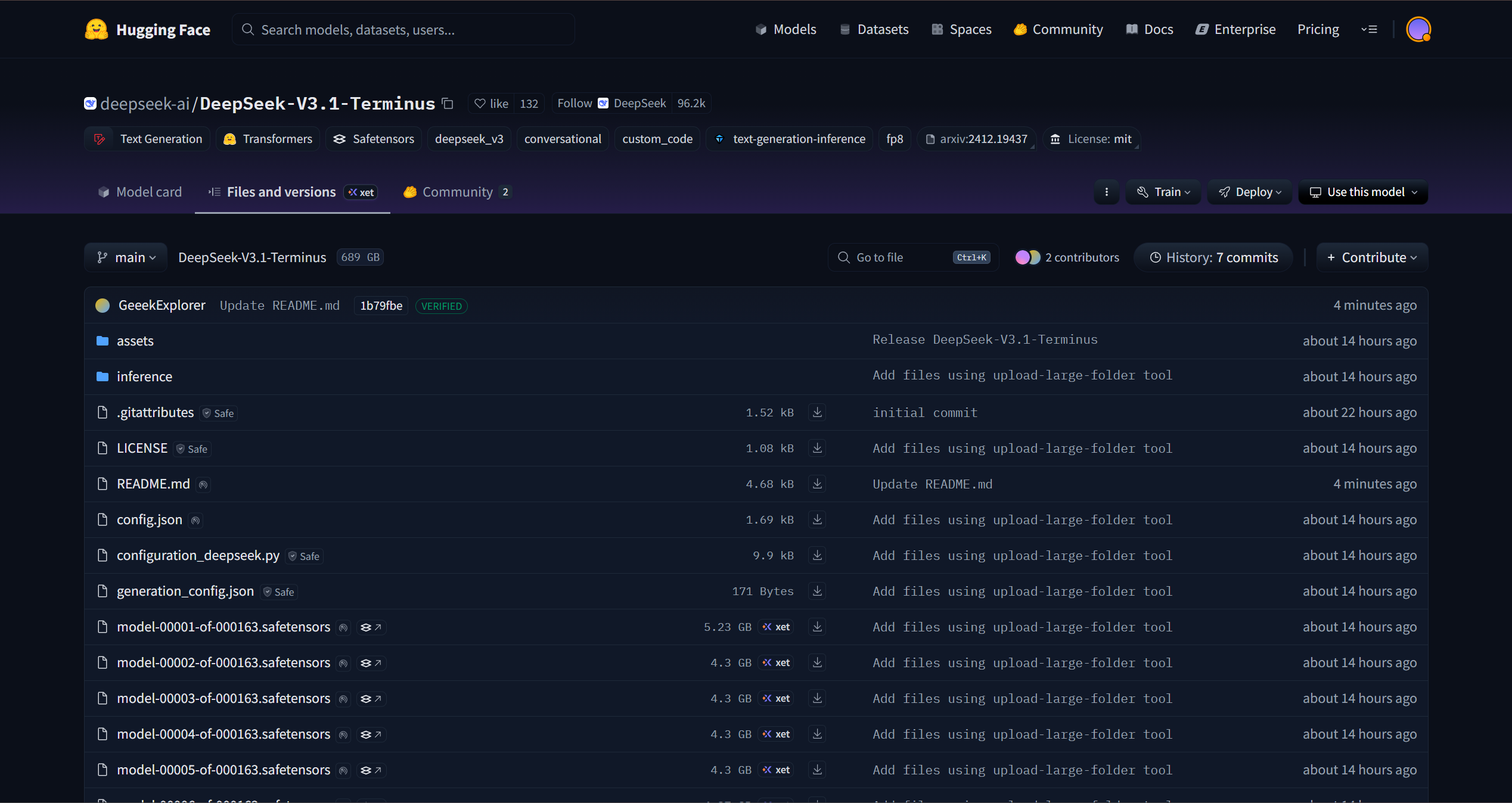The image size is (1512, 803).
Task: Open commit 1b79fbe
Action: click(x=381, y=306)
